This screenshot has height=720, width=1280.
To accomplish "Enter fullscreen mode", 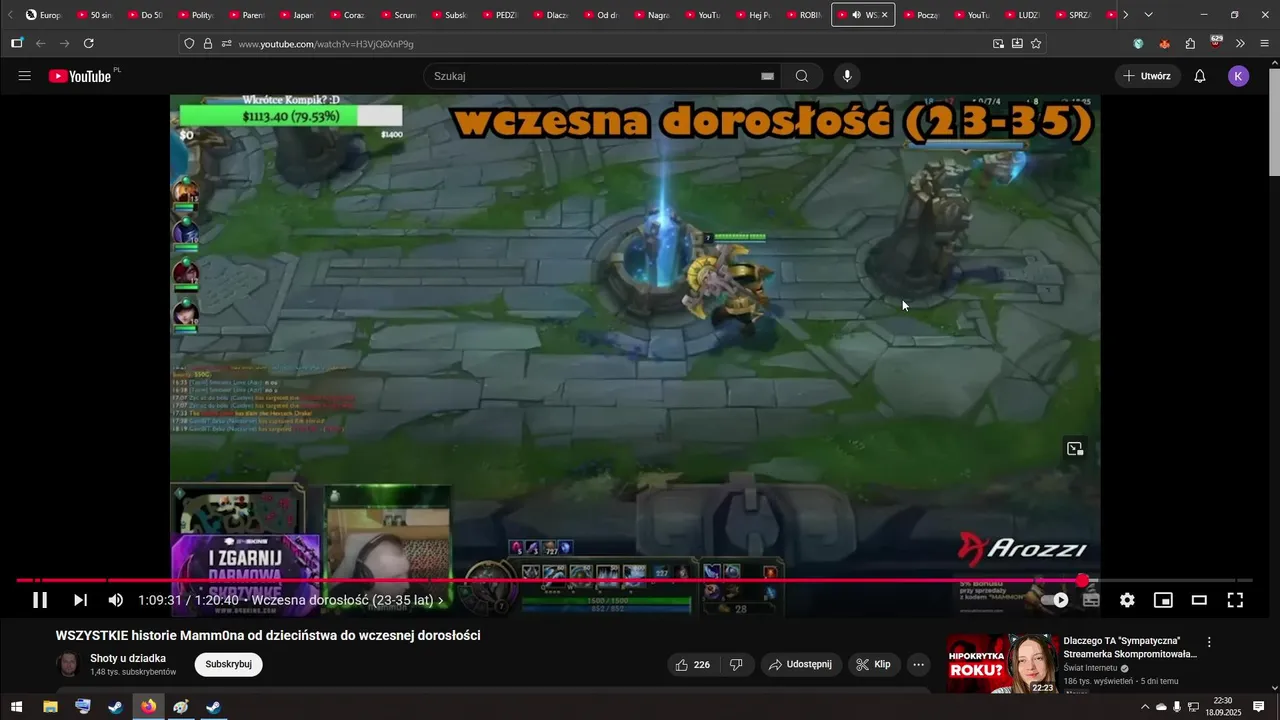I will click(x=1235, y=600).
